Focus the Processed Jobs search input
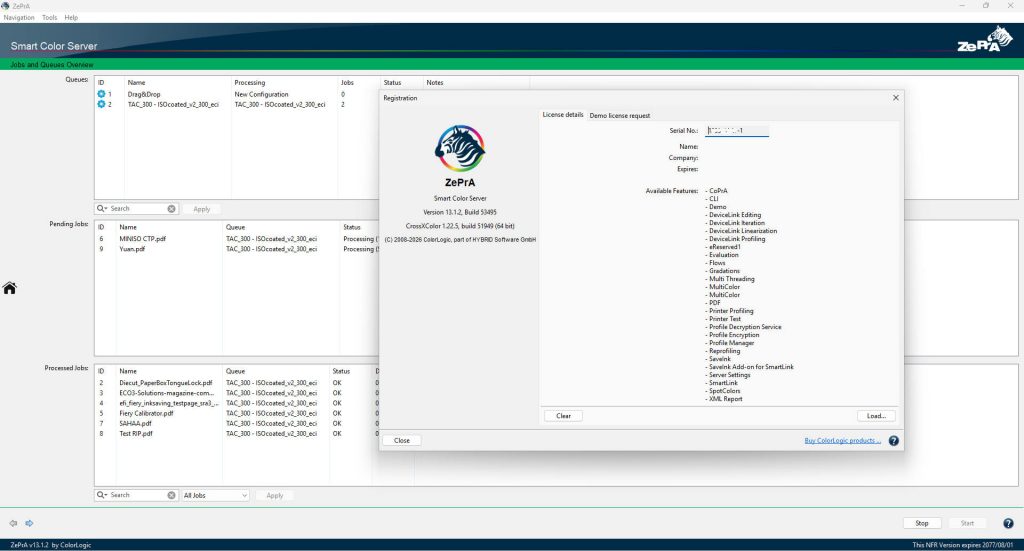This screenshot has width=1024, height=551. (x=137, y=496)
